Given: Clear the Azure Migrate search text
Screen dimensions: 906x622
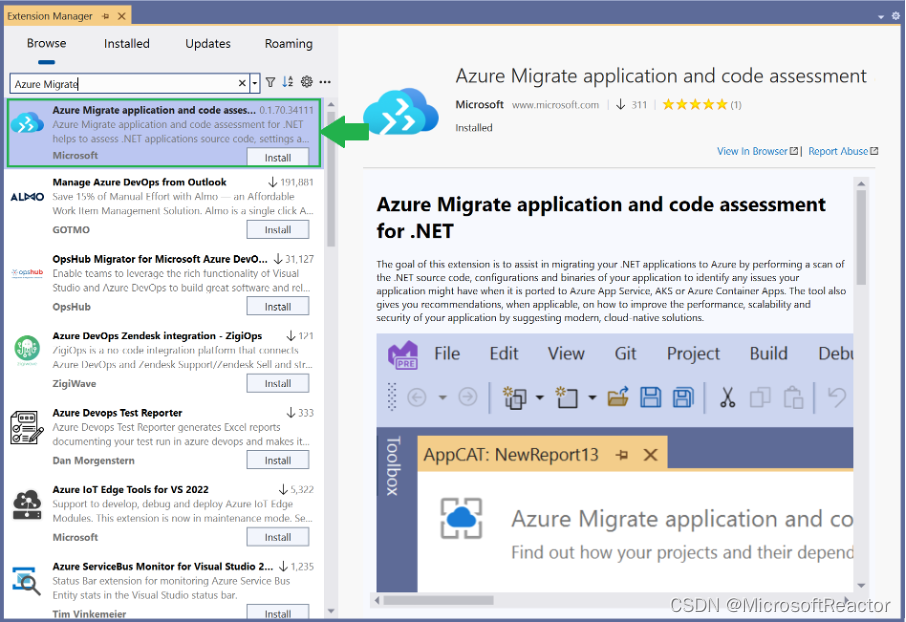Looking at the screenshot, I should point(242,83).
